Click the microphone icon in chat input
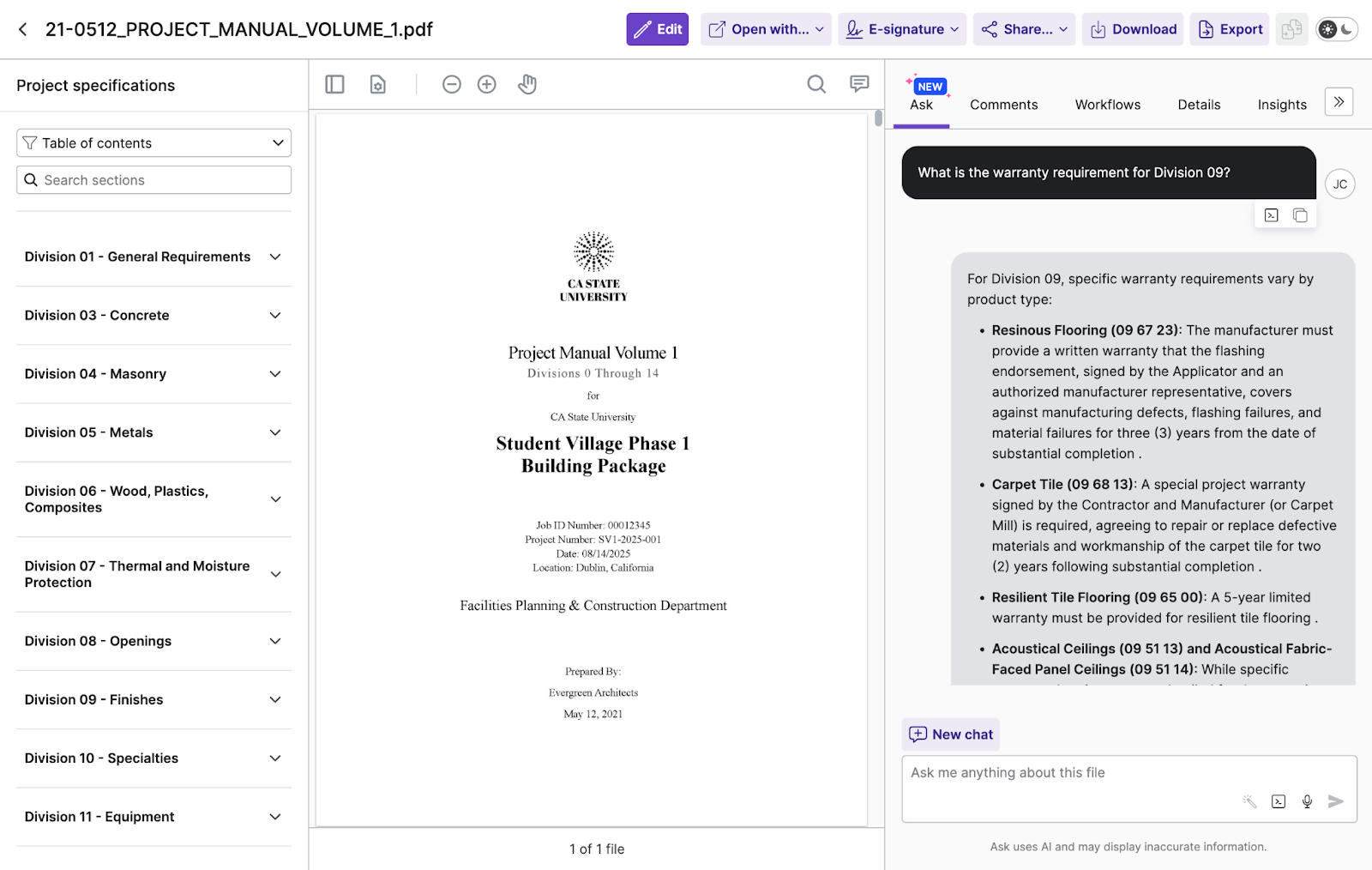This screenshot has width=1372, height=870. (1307, 801)
